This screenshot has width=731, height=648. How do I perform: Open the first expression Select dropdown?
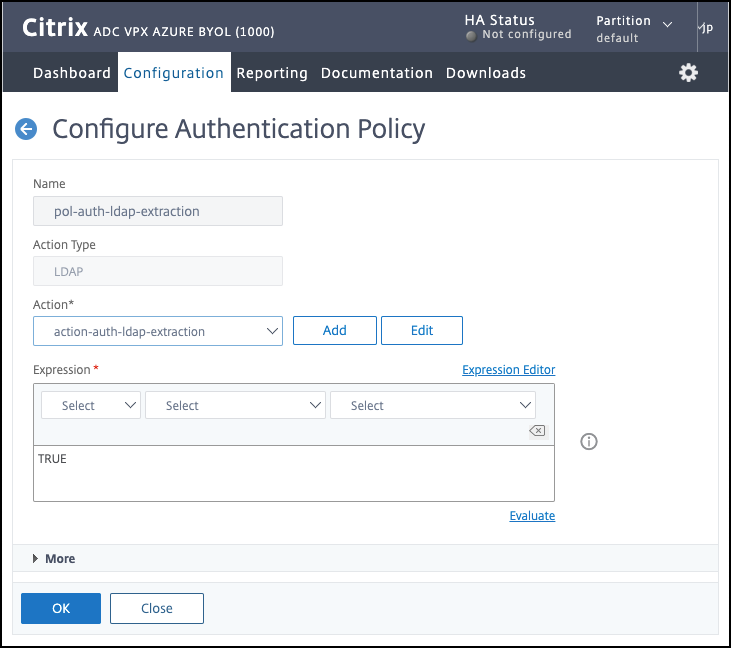pyautogui.click(x=91, y=405)
